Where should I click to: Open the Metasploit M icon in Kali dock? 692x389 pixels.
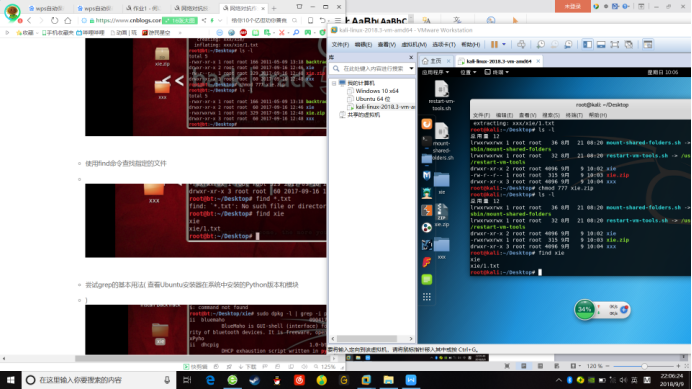pos(427,176)
